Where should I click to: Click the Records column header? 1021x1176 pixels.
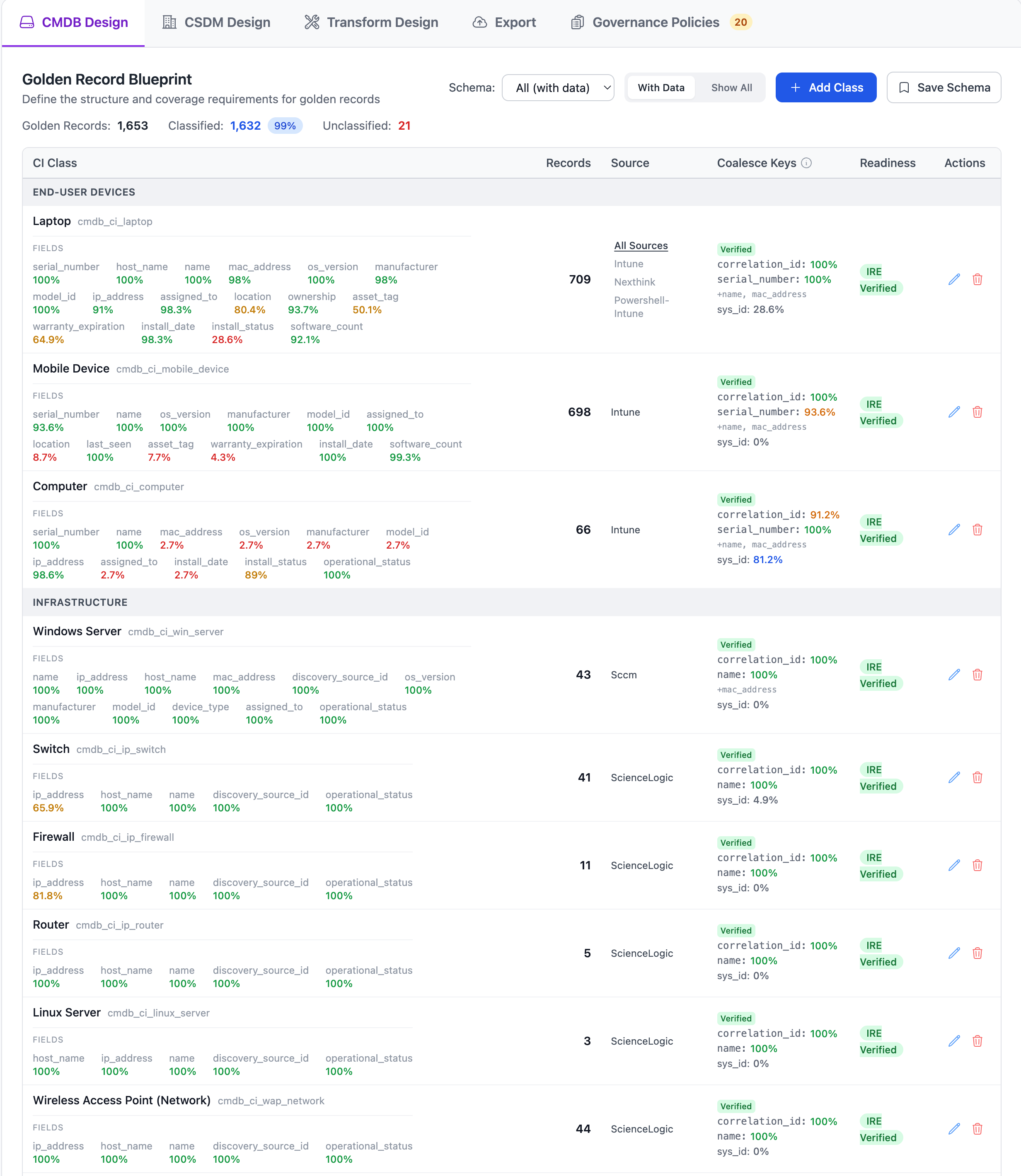click(568, 163)
